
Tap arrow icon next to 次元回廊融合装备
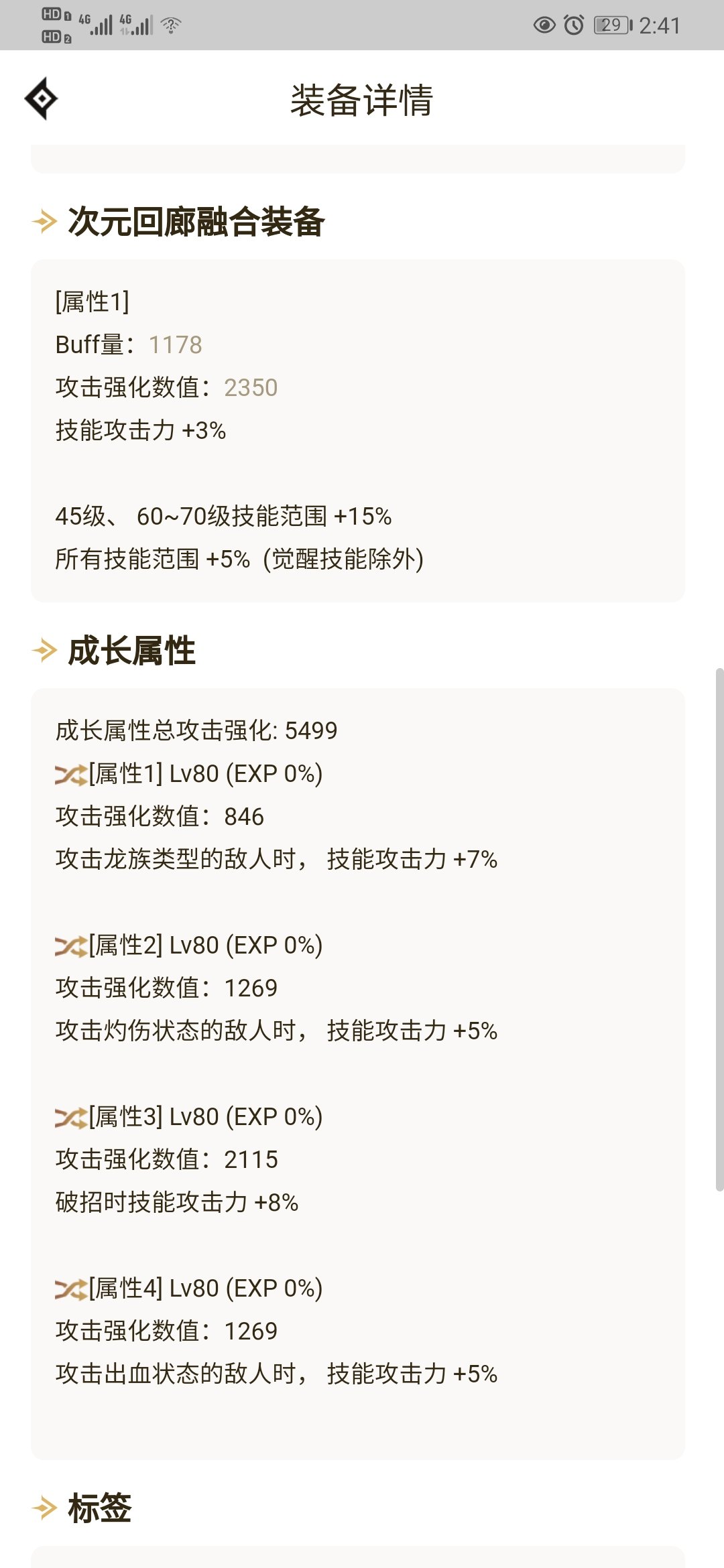45,221
